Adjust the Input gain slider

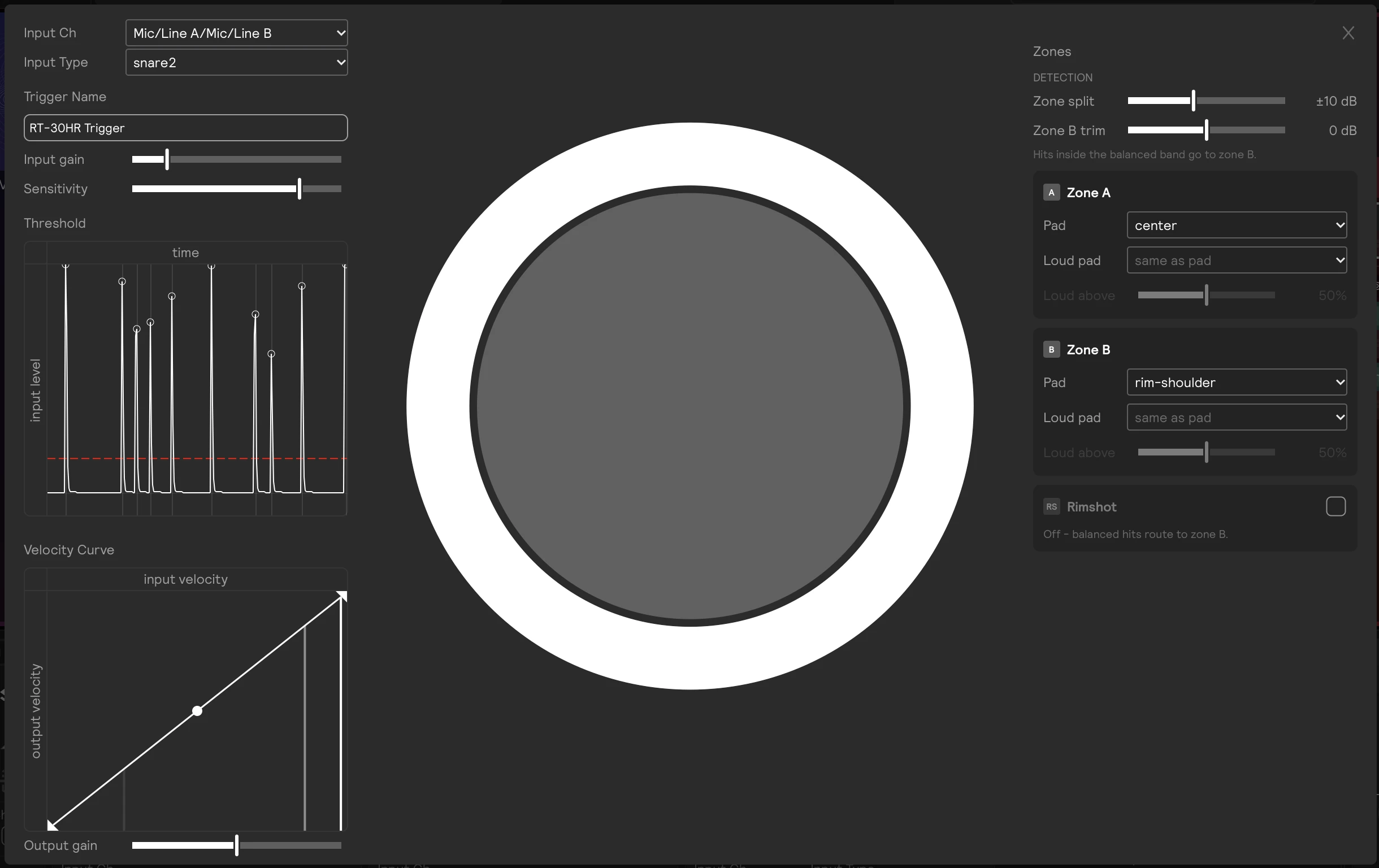click(236, 159)
